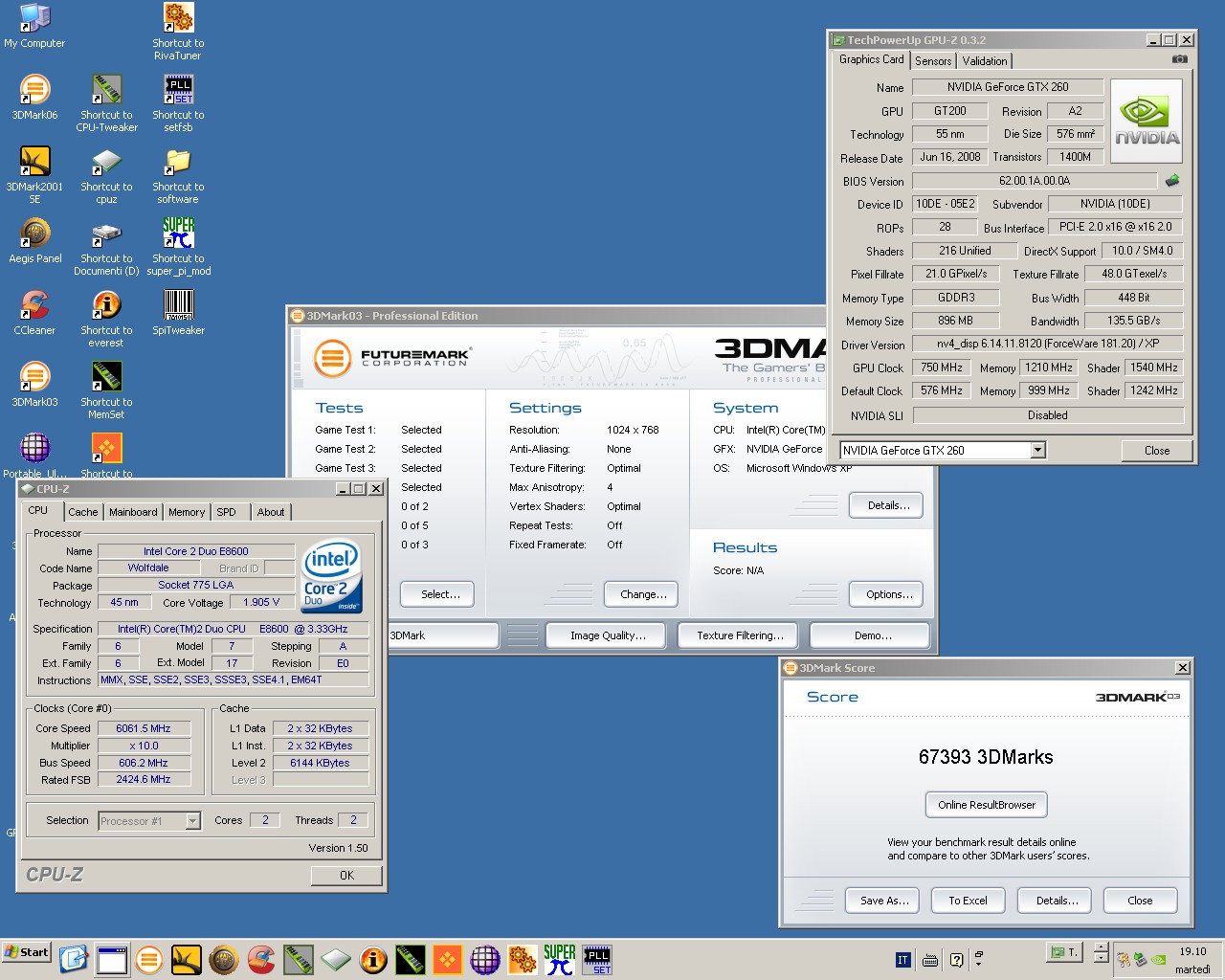Click the GPU Clock 750 MHz field in GPU-Z
Viewport: 1225px width, 980px height.
942,367
